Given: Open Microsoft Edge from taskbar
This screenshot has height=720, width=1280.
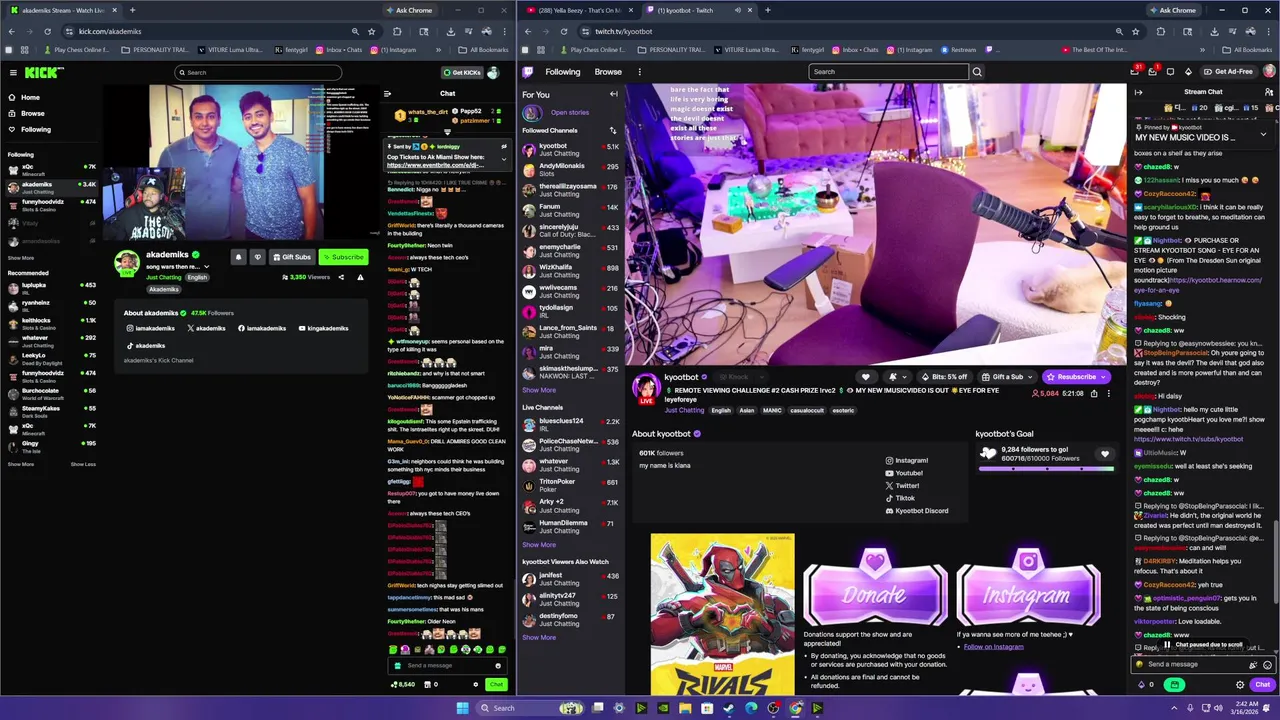Looking at the screenshot, I should [x=751, y=708].
